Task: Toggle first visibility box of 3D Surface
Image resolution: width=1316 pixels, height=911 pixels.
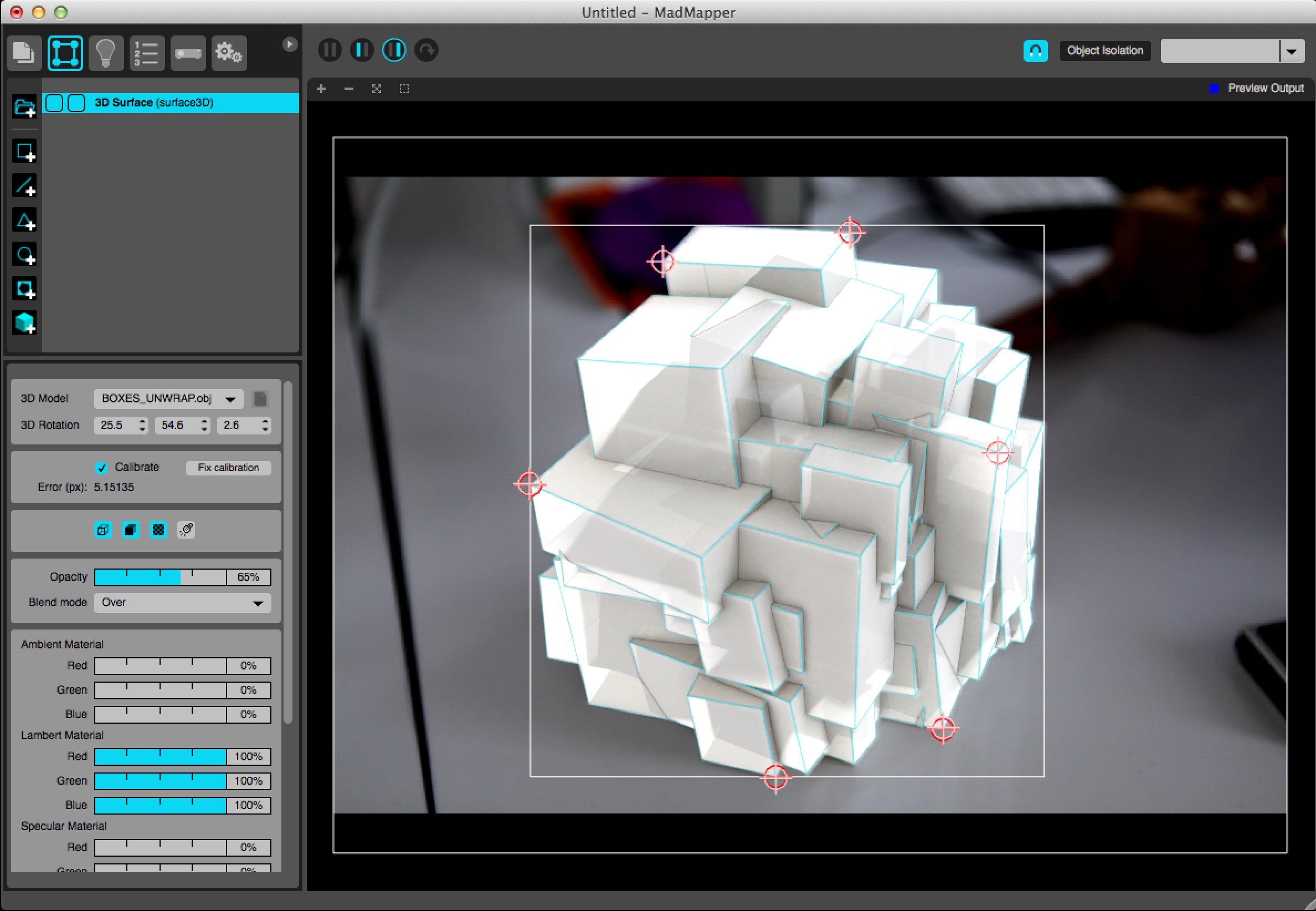Action: pos(54,103)
